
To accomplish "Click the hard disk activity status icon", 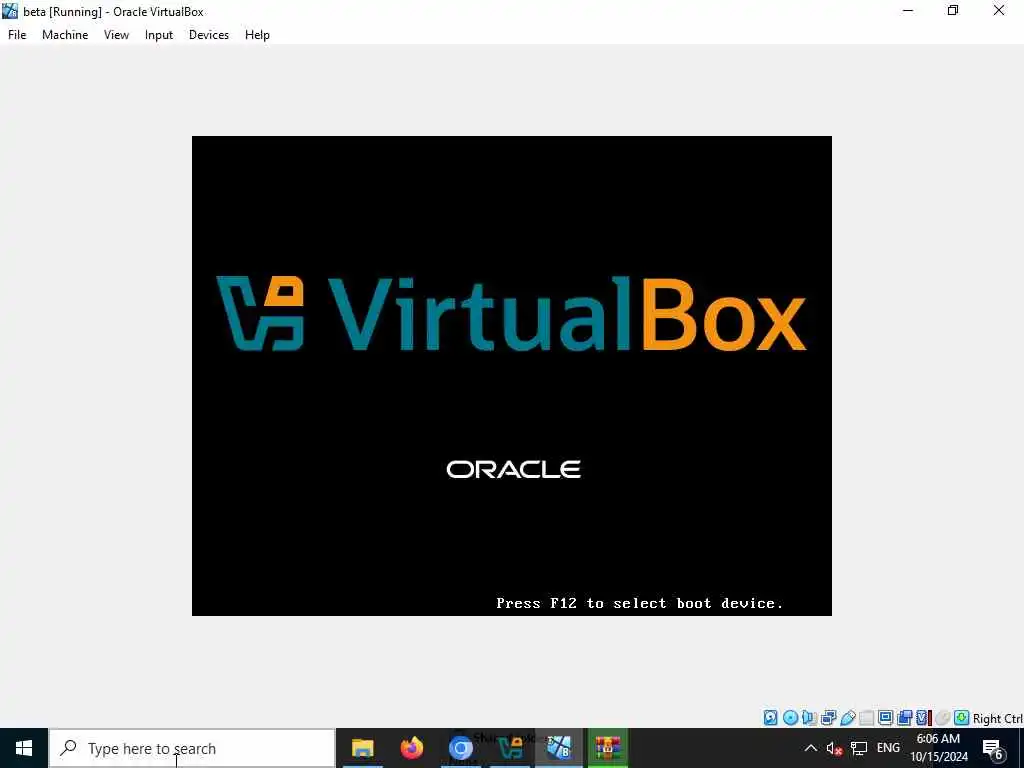I will [771, 718].
